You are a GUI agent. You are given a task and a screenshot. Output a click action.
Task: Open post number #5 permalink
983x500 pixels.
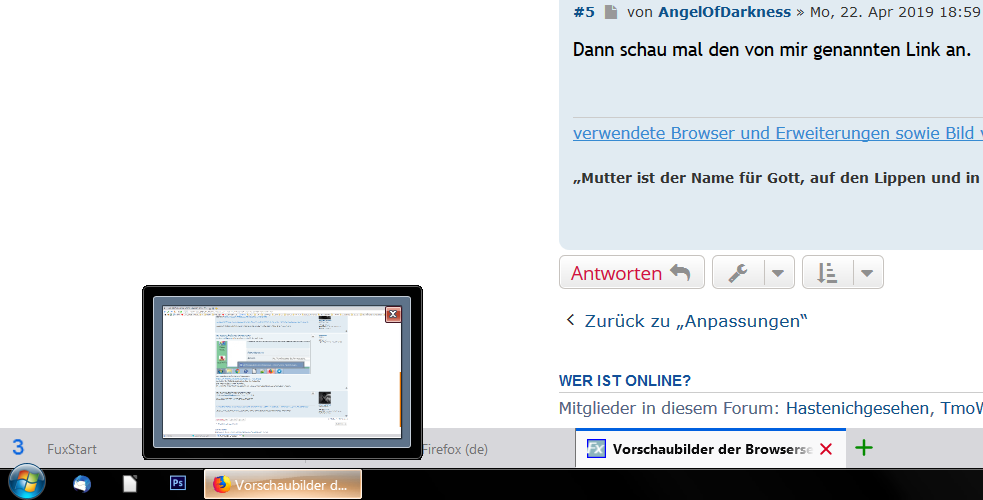pyautogui.click(x=584, y=12)
